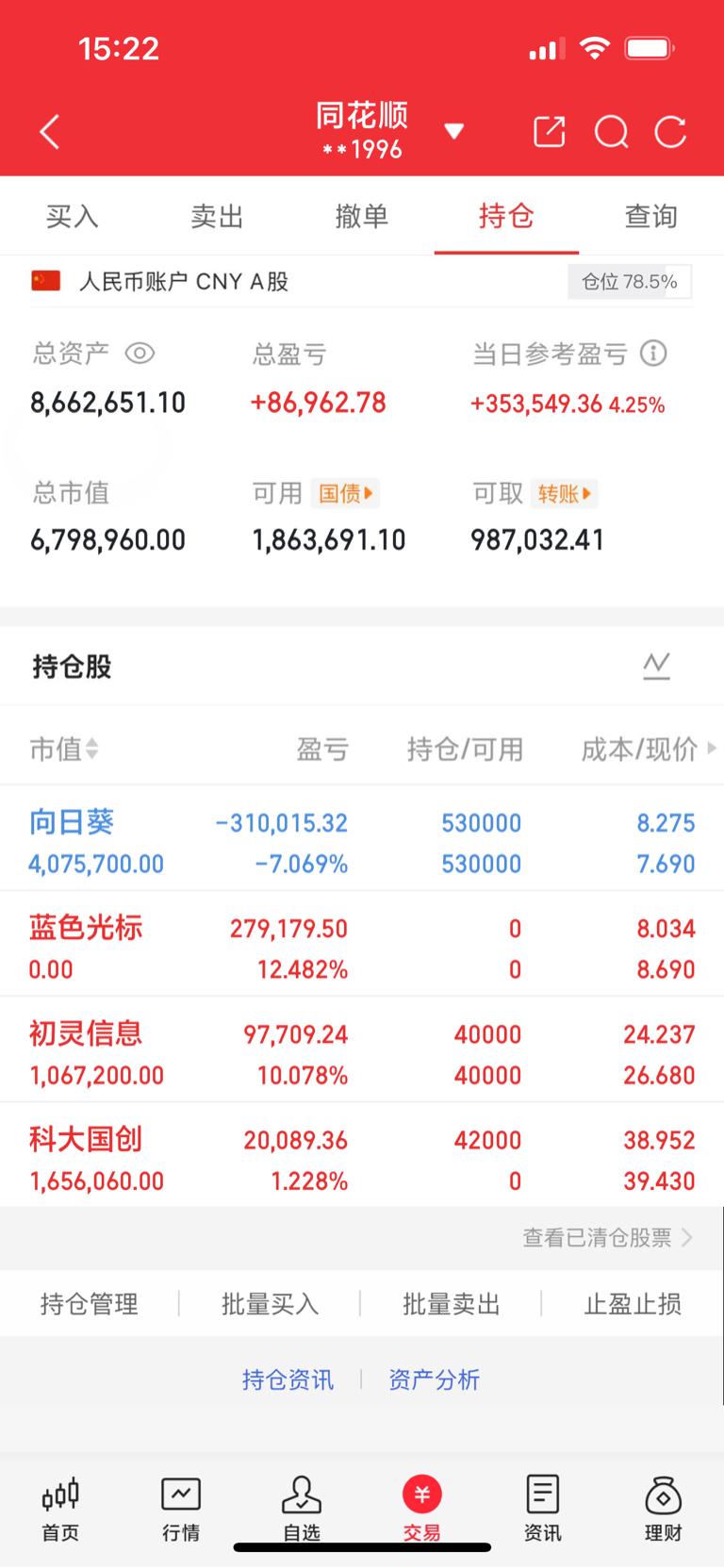Select the 持仓 tab
Screen dimensions: 724x1568
pyautogui.click(x=506, y=216)
